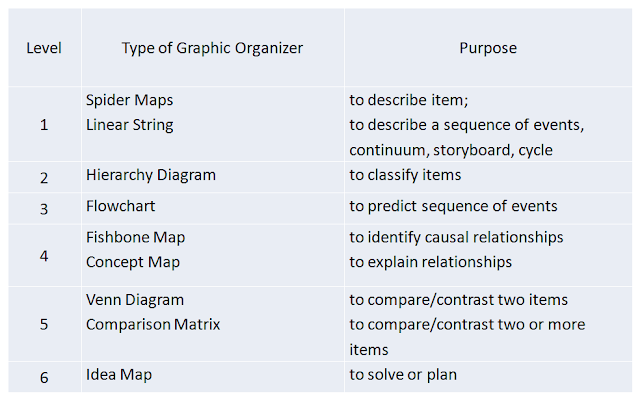
Task: Click 'to identify causal relationships' text
Action: (x=456, y=237)
